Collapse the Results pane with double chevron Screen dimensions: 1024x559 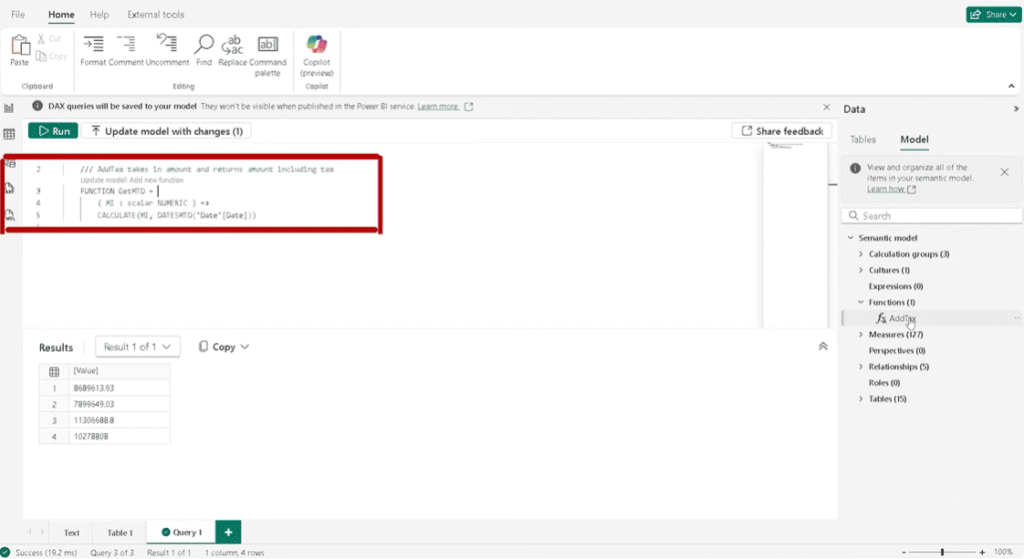point(823,347)
